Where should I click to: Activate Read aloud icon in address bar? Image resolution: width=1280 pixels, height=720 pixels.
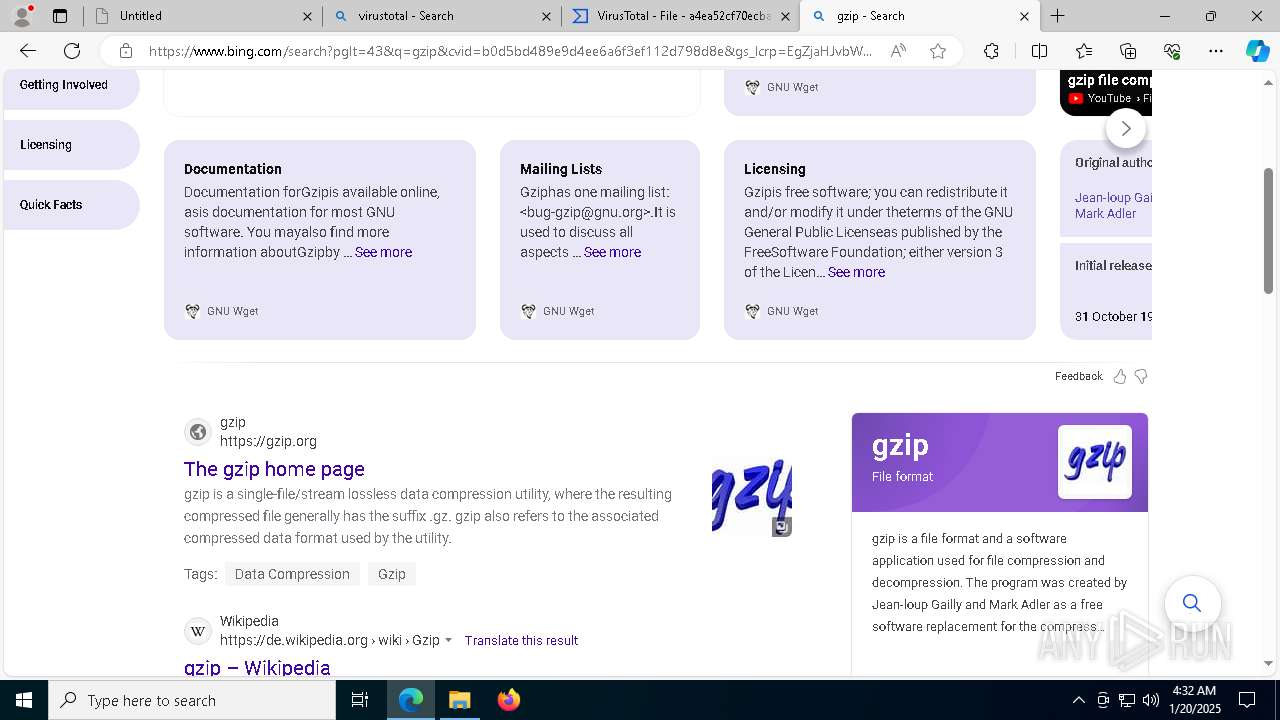coord(898,51)
